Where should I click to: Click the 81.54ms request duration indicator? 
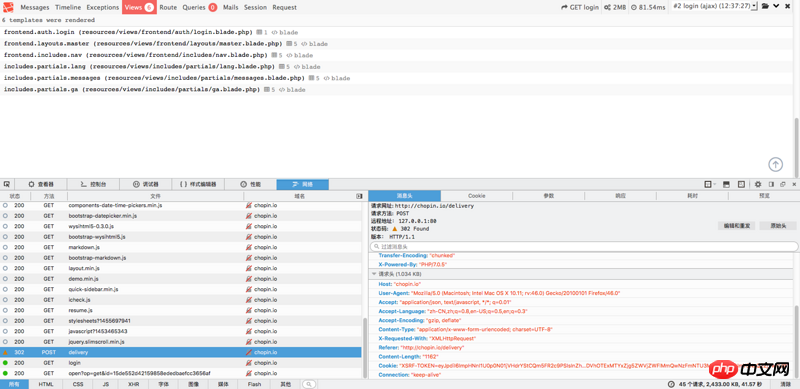[648, 7]
